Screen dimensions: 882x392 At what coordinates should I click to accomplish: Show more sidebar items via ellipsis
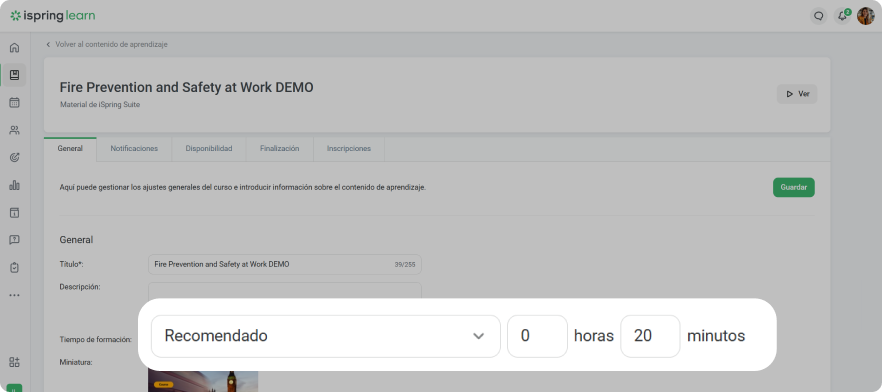[15, 295]
